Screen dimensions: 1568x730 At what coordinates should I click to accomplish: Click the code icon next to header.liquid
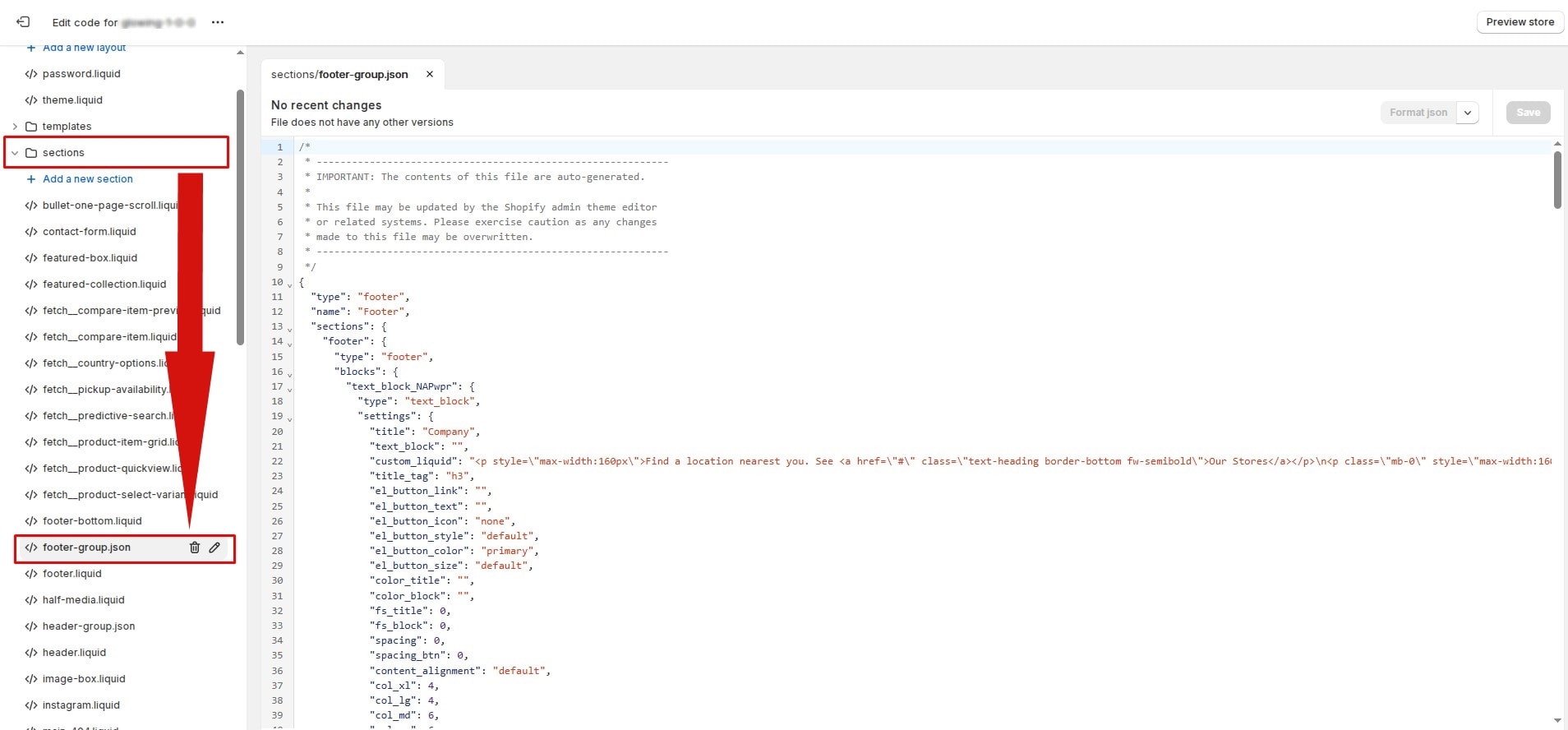[31, 653]
